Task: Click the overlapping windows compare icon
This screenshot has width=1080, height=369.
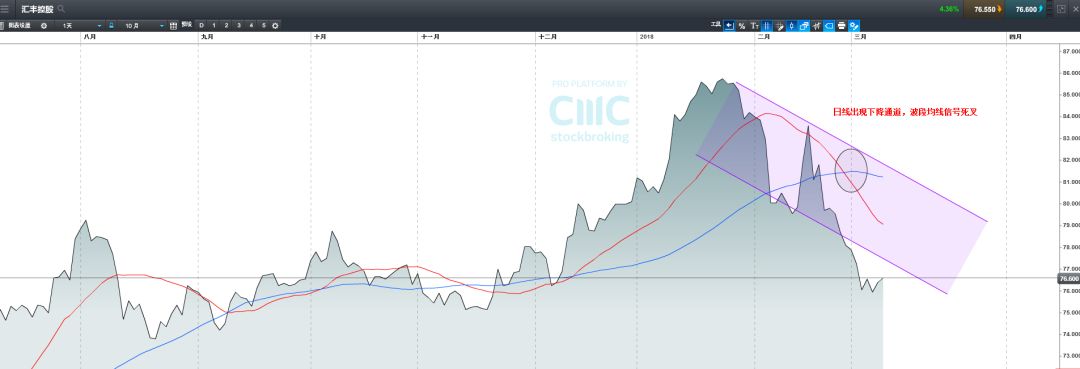Action: pyautogui.click(x=804, y=25)
